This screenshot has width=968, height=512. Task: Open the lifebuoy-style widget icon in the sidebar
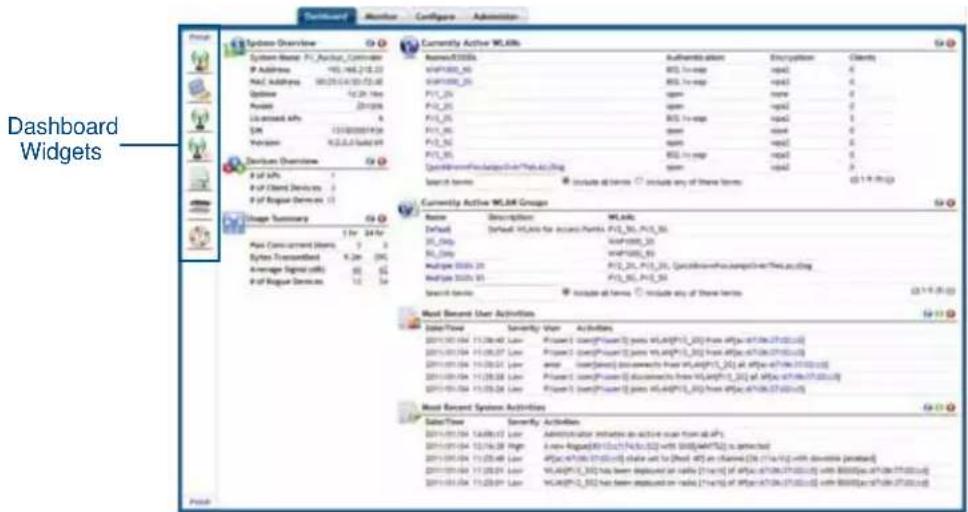199,238
